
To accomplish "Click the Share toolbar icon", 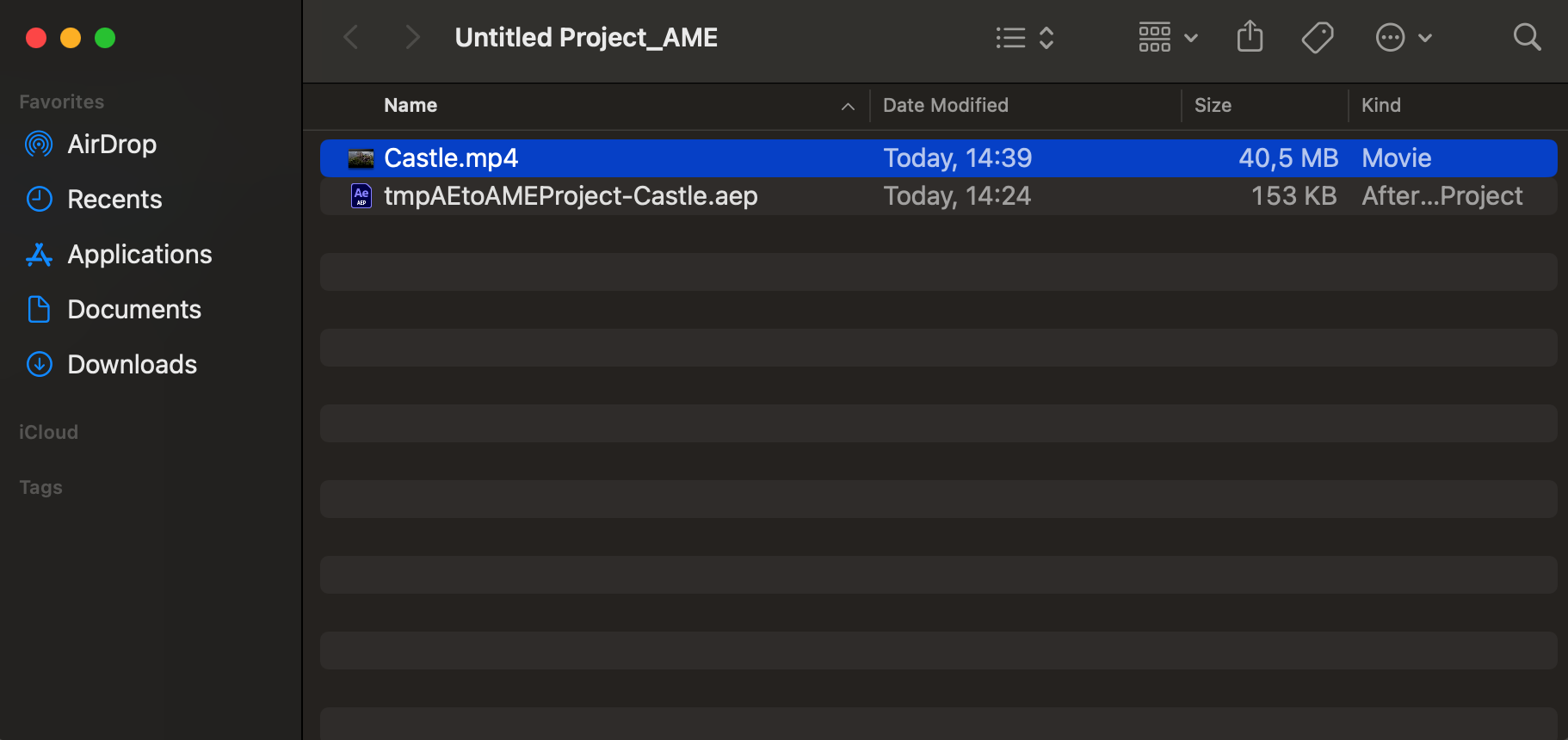I will (x=1250, y=37).
